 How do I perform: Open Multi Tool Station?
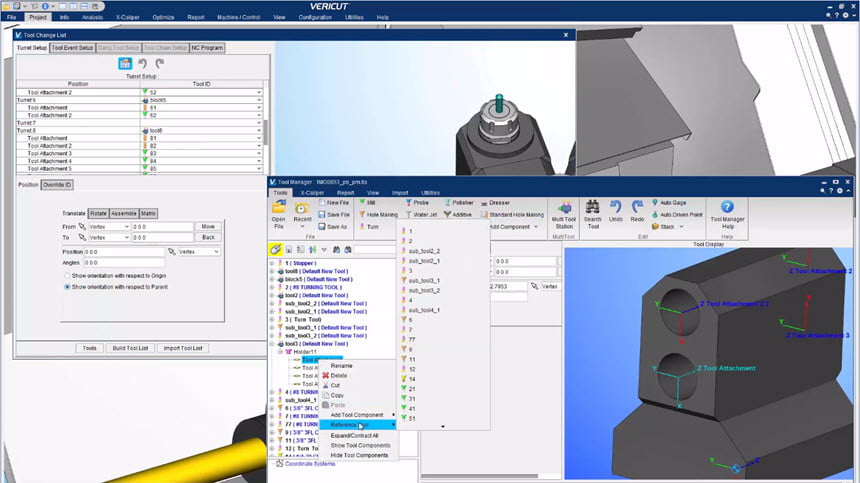[564, 214]
